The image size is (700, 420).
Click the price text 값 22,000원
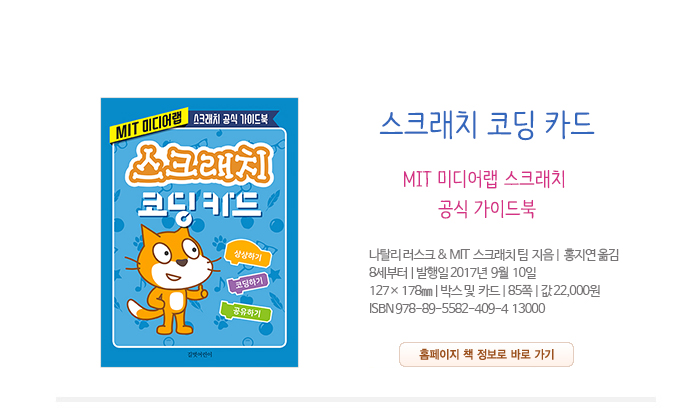pyautogui.click(x=570, y=291)
